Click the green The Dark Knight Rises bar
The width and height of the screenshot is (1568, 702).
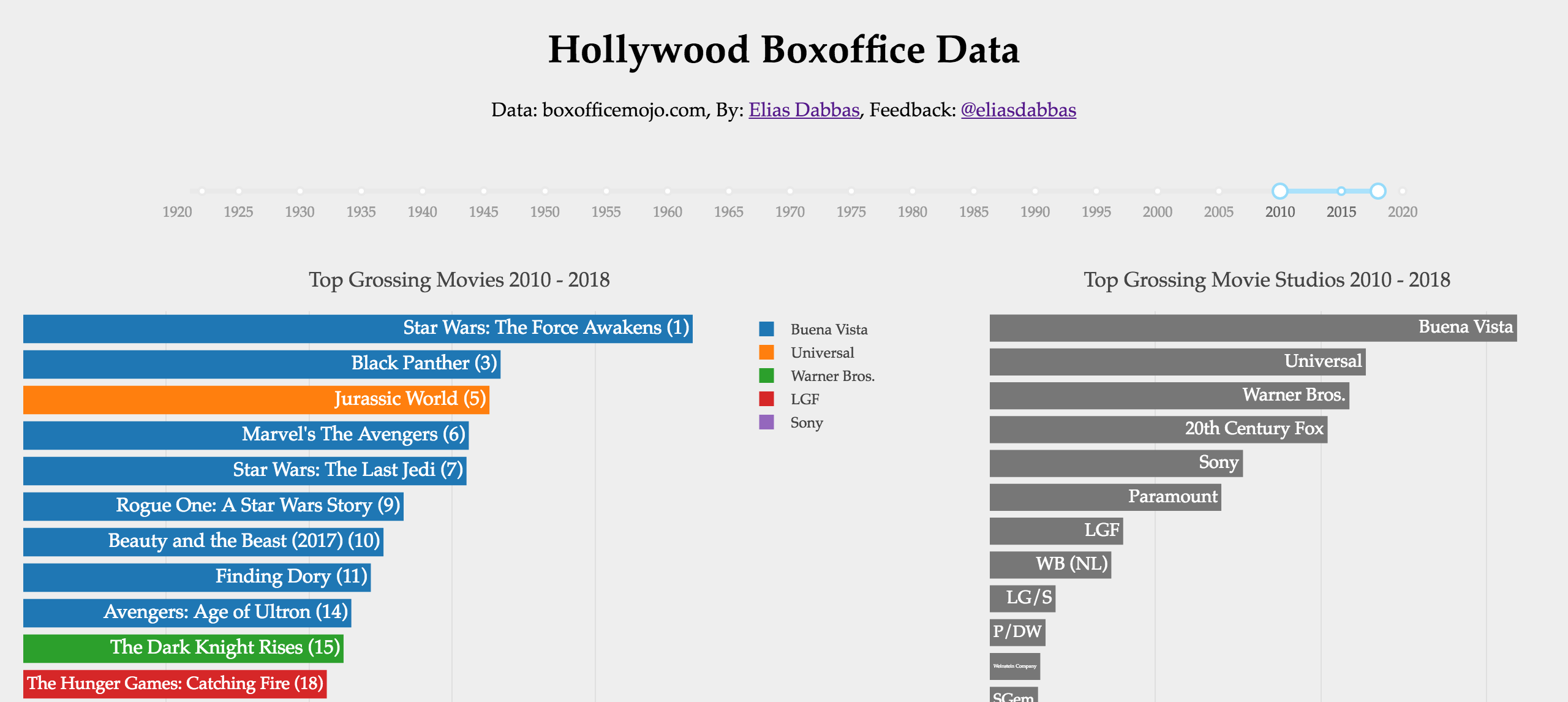pyautogui.click(x=183, y=648)
